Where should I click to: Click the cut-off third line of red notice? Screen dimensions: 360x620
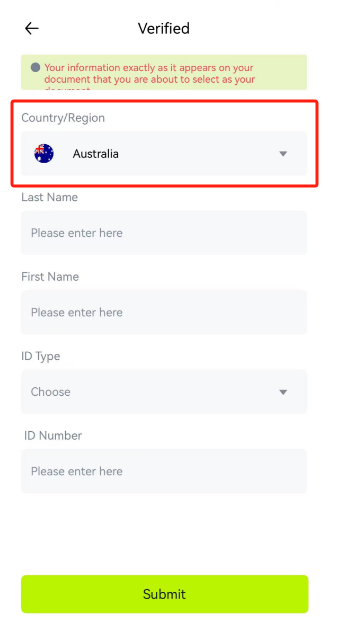67,88
